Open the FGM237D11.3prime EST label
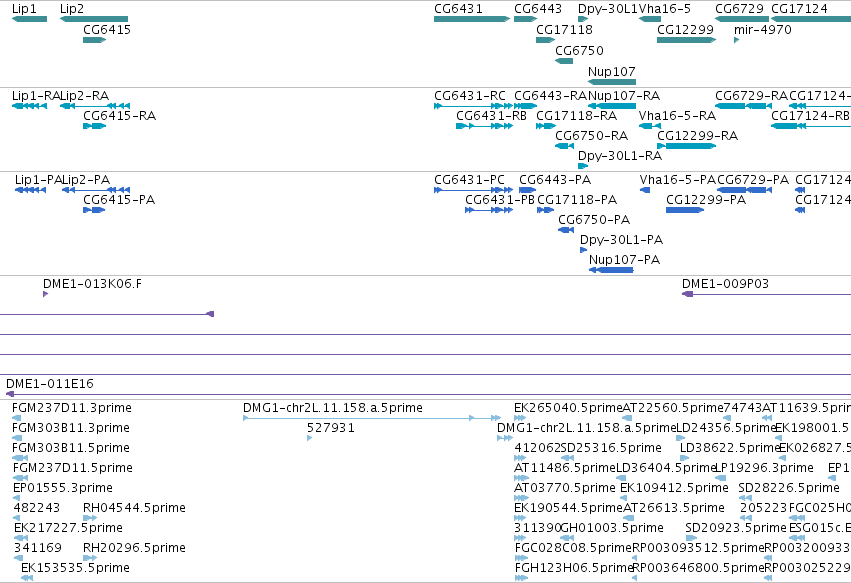The width and height of the screenshot is (851, 583). [x=72, y=408]
